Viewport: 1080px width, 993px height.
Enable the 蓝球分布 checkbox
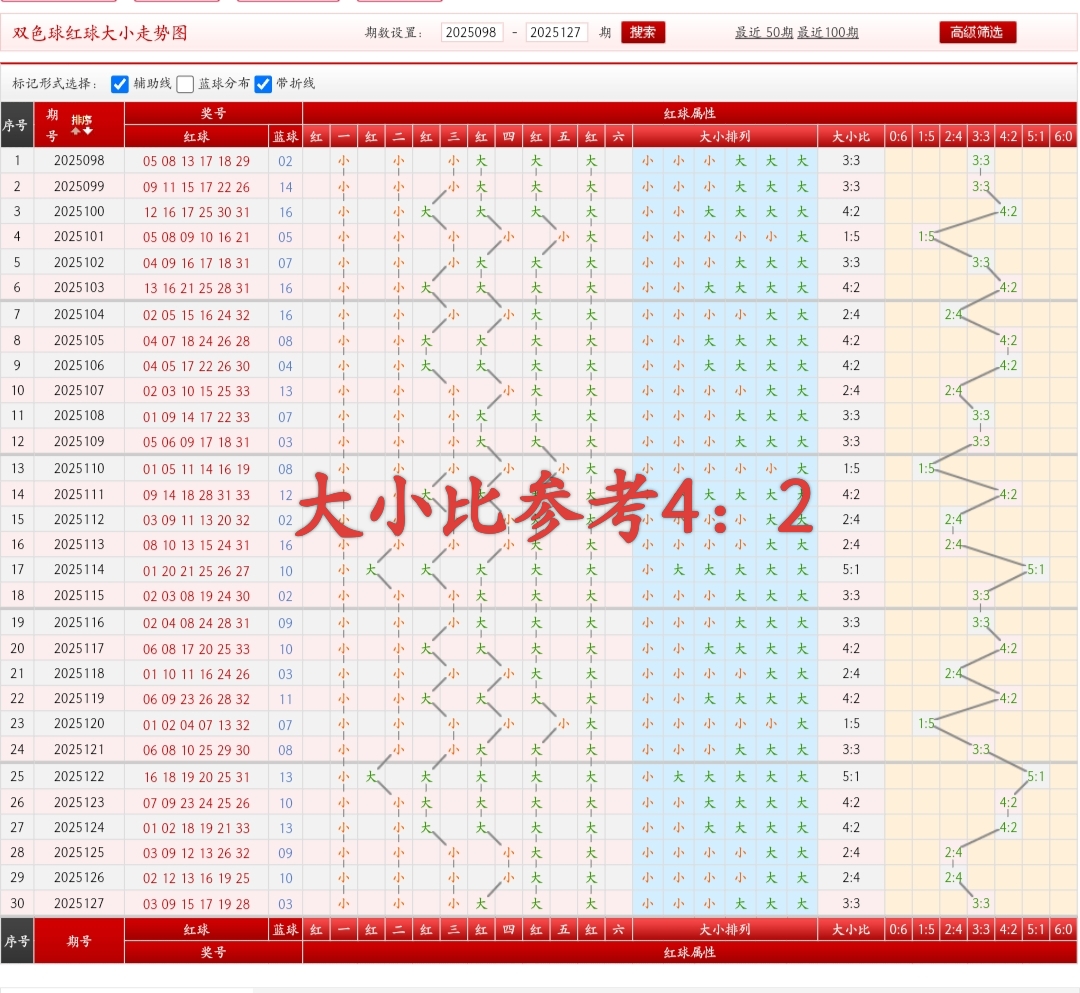pos(184,84)
